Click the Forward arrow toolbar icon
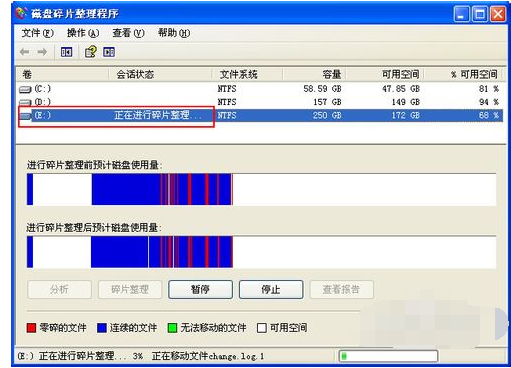511x368 pixels. click(42, 52)
